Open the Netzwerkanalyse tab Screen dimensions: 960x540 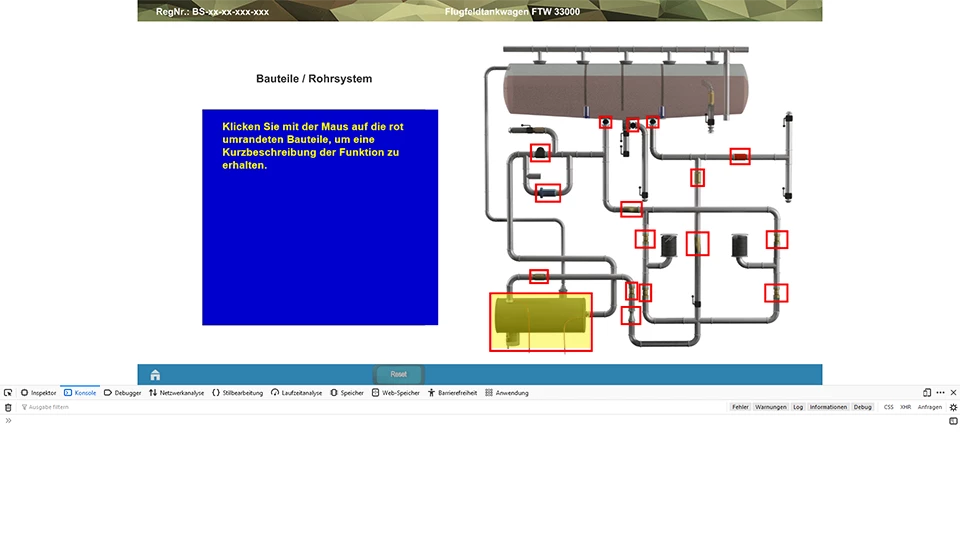tap(177, 393)
